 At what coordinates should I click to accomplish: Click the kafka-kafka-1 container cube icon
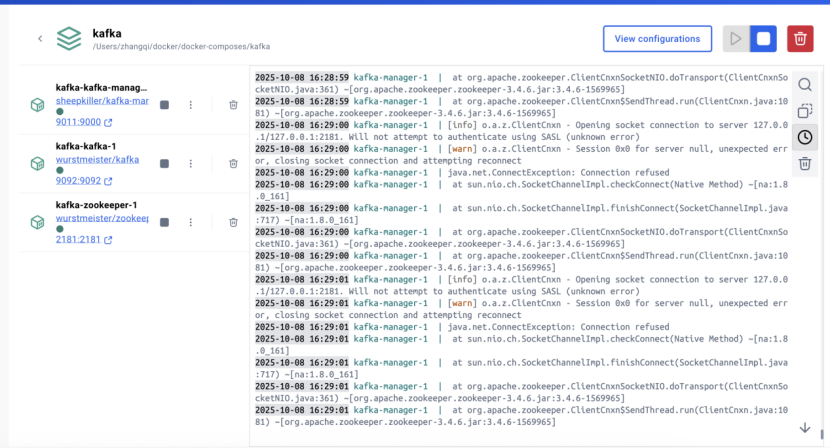(x=38, y=164)
